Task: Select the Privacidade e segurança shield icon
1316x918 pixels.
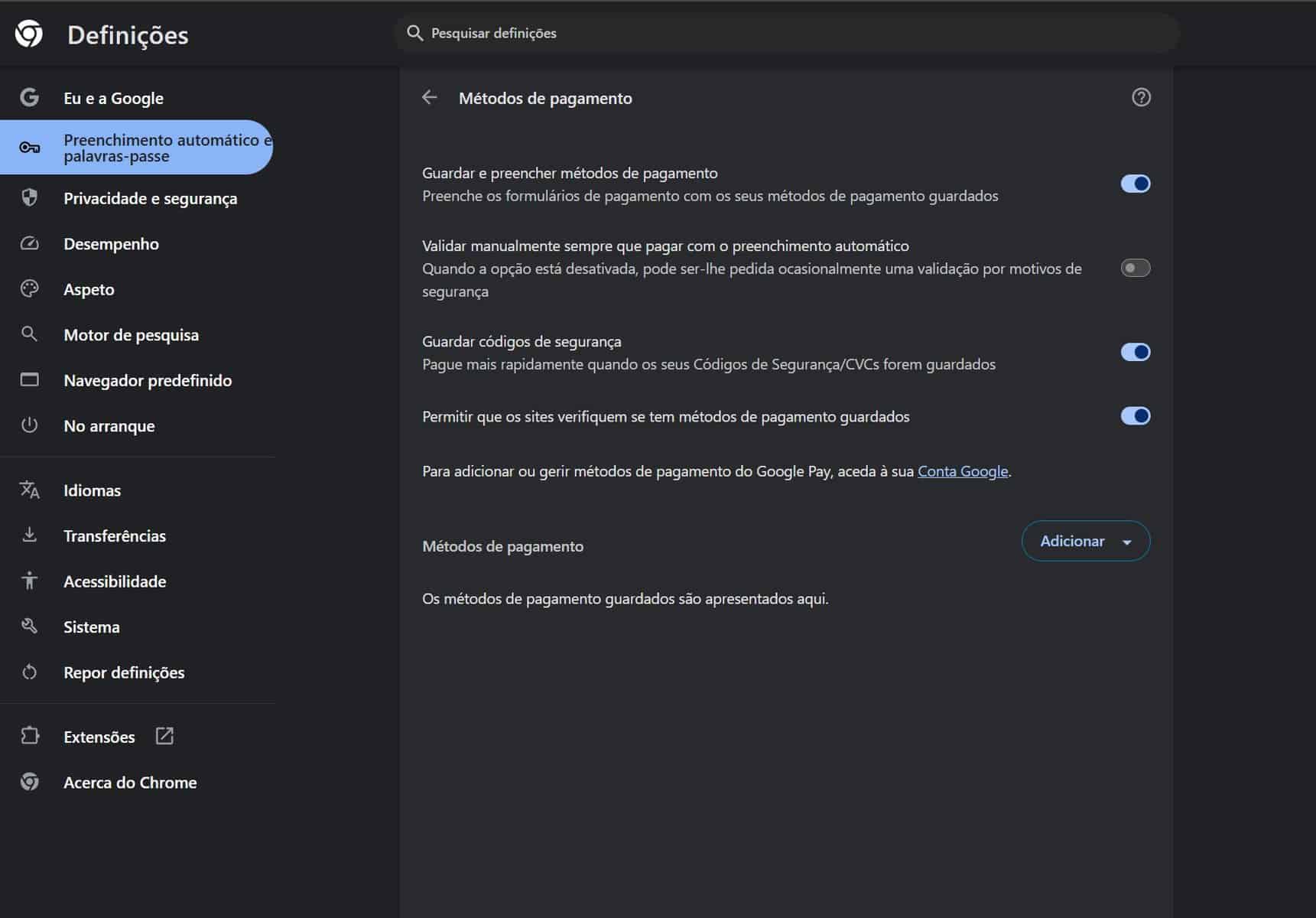Action: tap(30, 198)
